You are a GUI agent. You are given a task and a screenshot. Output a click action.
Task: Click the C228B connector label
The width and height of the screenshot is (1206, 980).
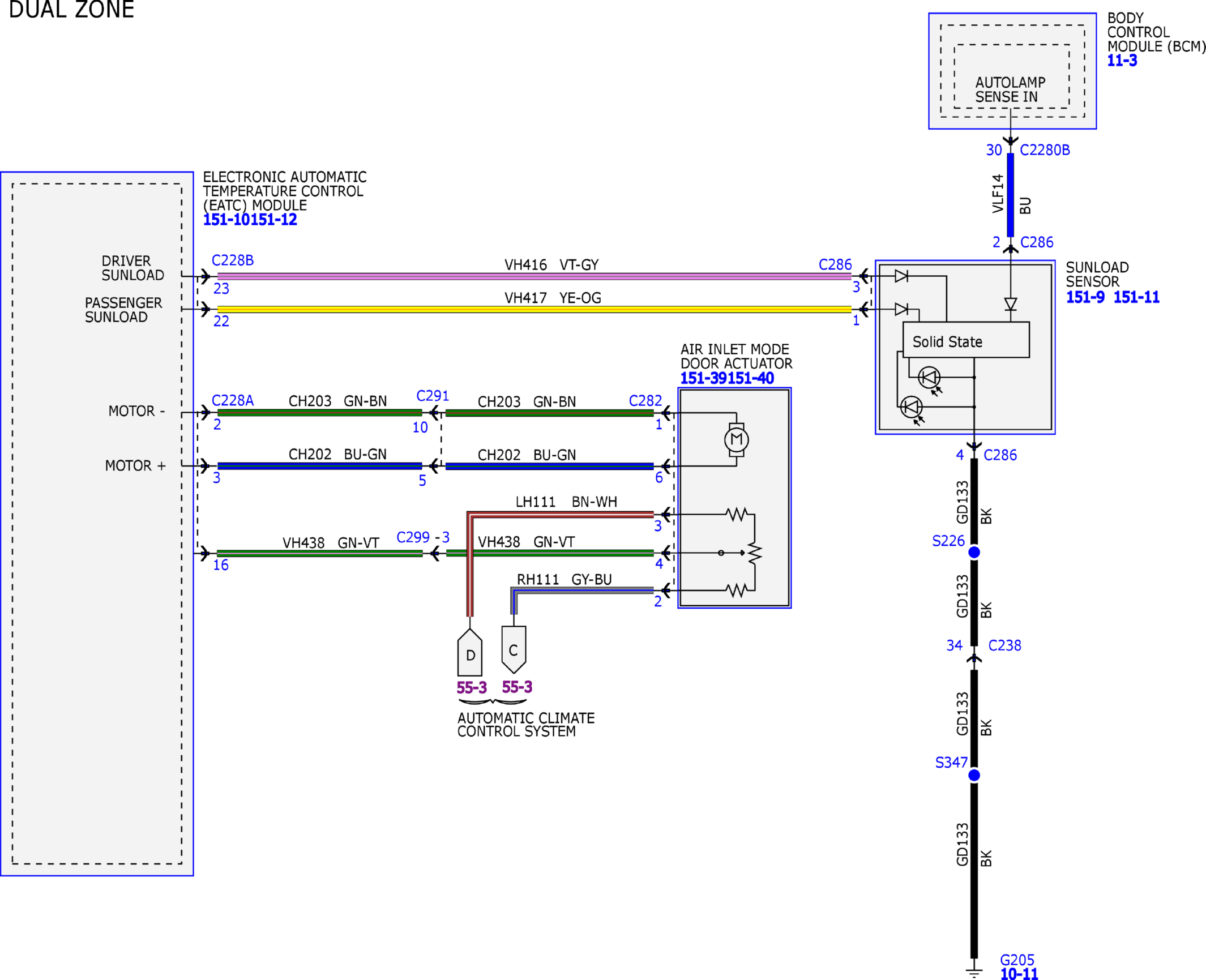233,260
